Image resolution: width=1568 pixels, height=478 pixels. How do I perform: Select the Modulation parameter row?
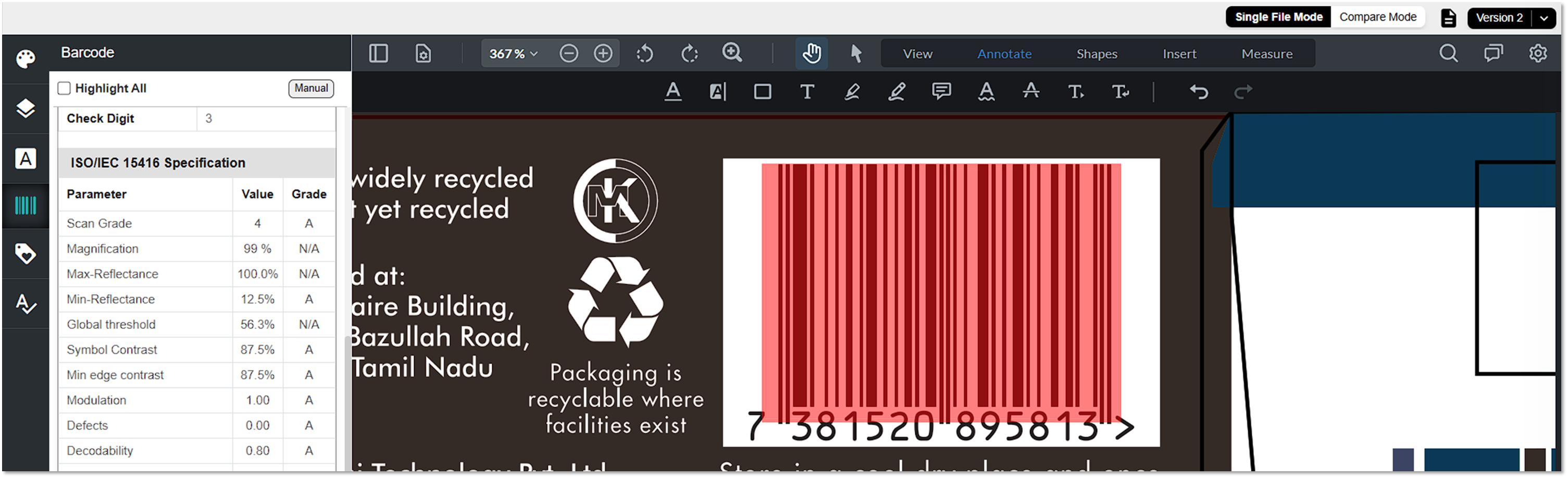click(x=197, y=400)
